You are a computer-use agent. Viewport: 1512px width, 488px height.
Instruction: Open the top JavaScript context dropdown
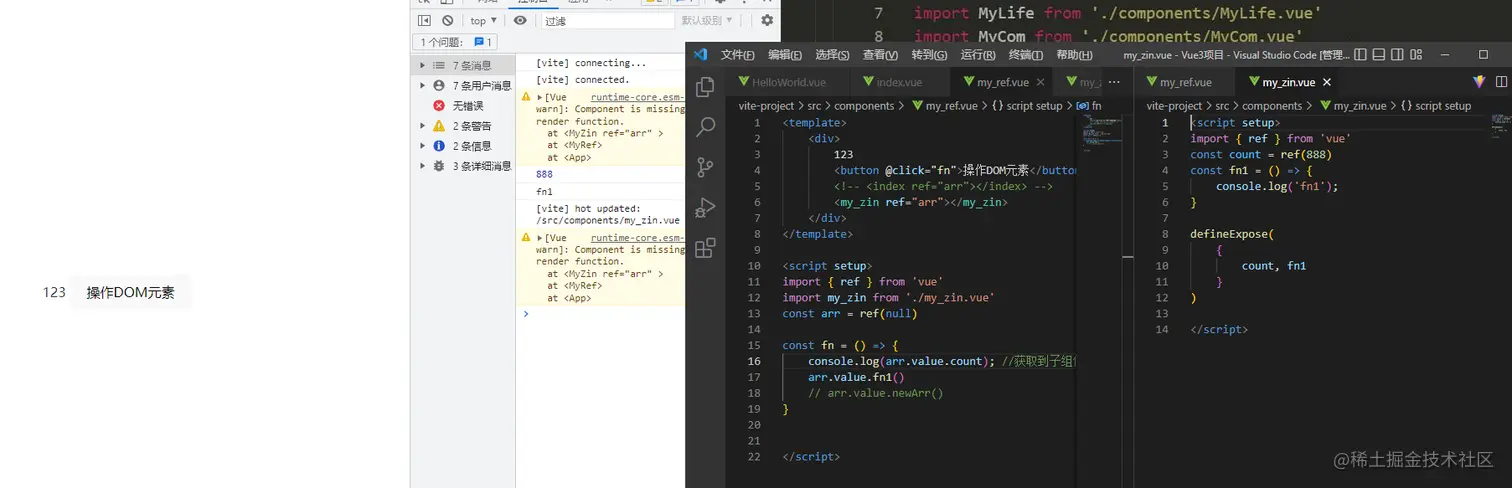484,20
